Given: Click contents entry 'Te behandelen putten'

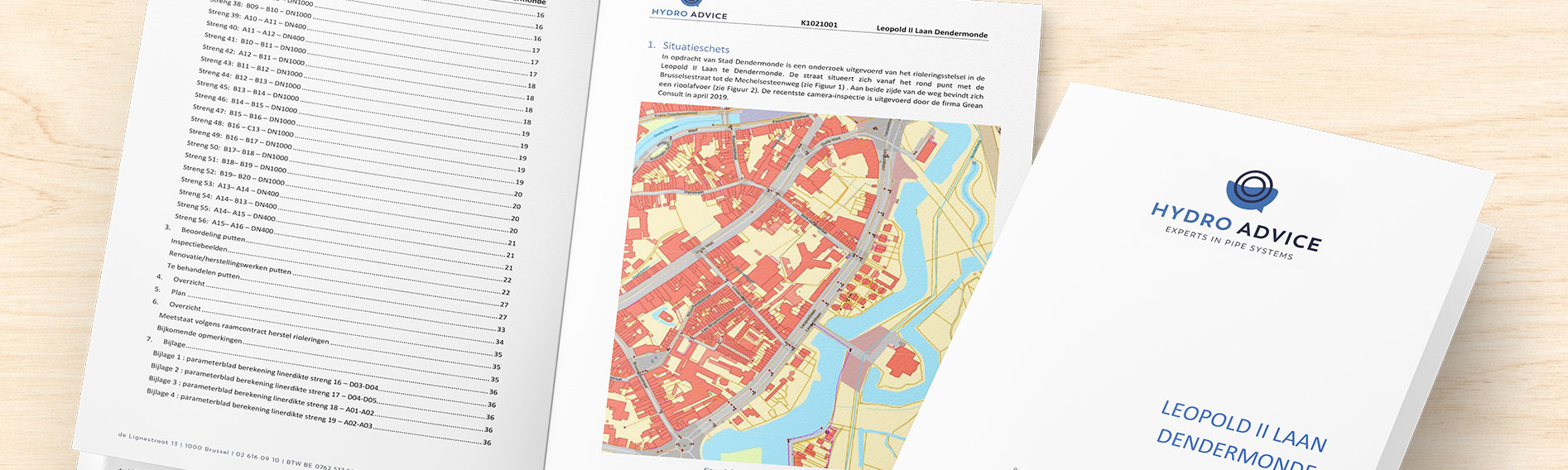Looking at the screenshot, I should point(203,271).
